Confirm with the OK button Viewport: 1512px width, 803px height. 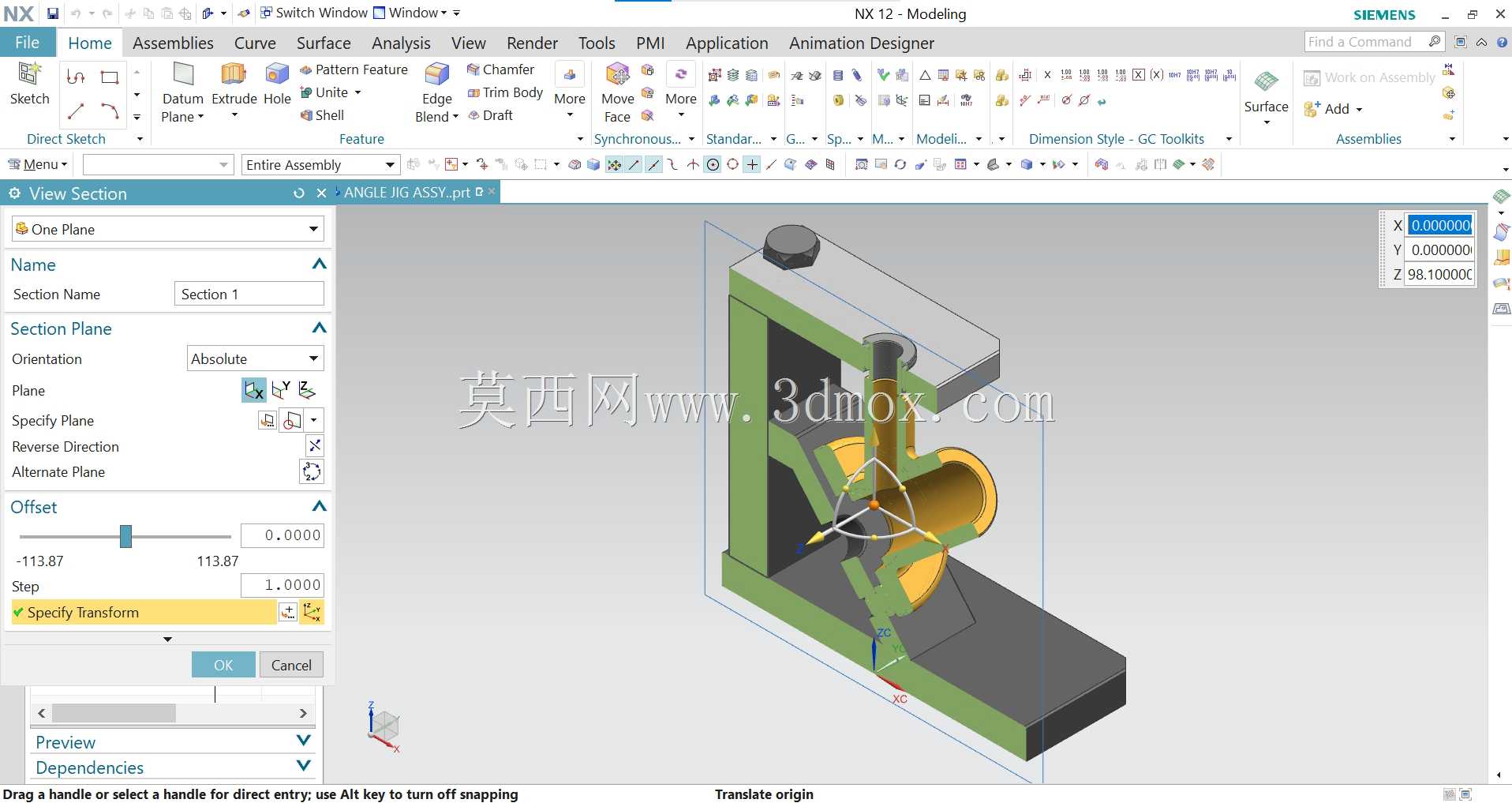(x=223, y=665)
